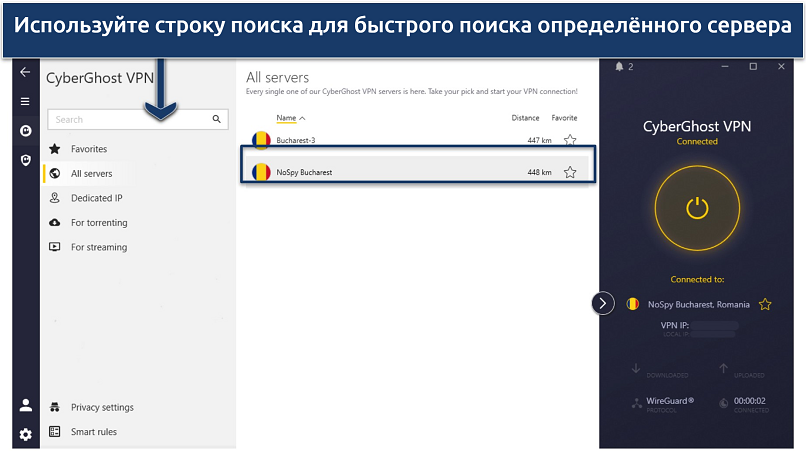The height and width of the screenshot is (451, 806).
Task: Click the search magnifier icon
Action: pos(217,119)
